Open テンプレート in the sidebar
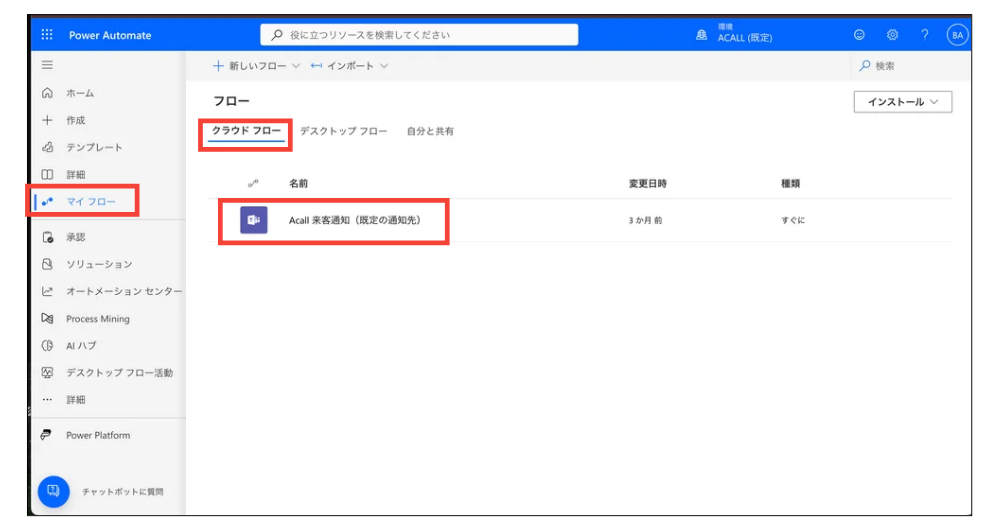The width and height of the screenshot is (998, 530). click(94, 147)
